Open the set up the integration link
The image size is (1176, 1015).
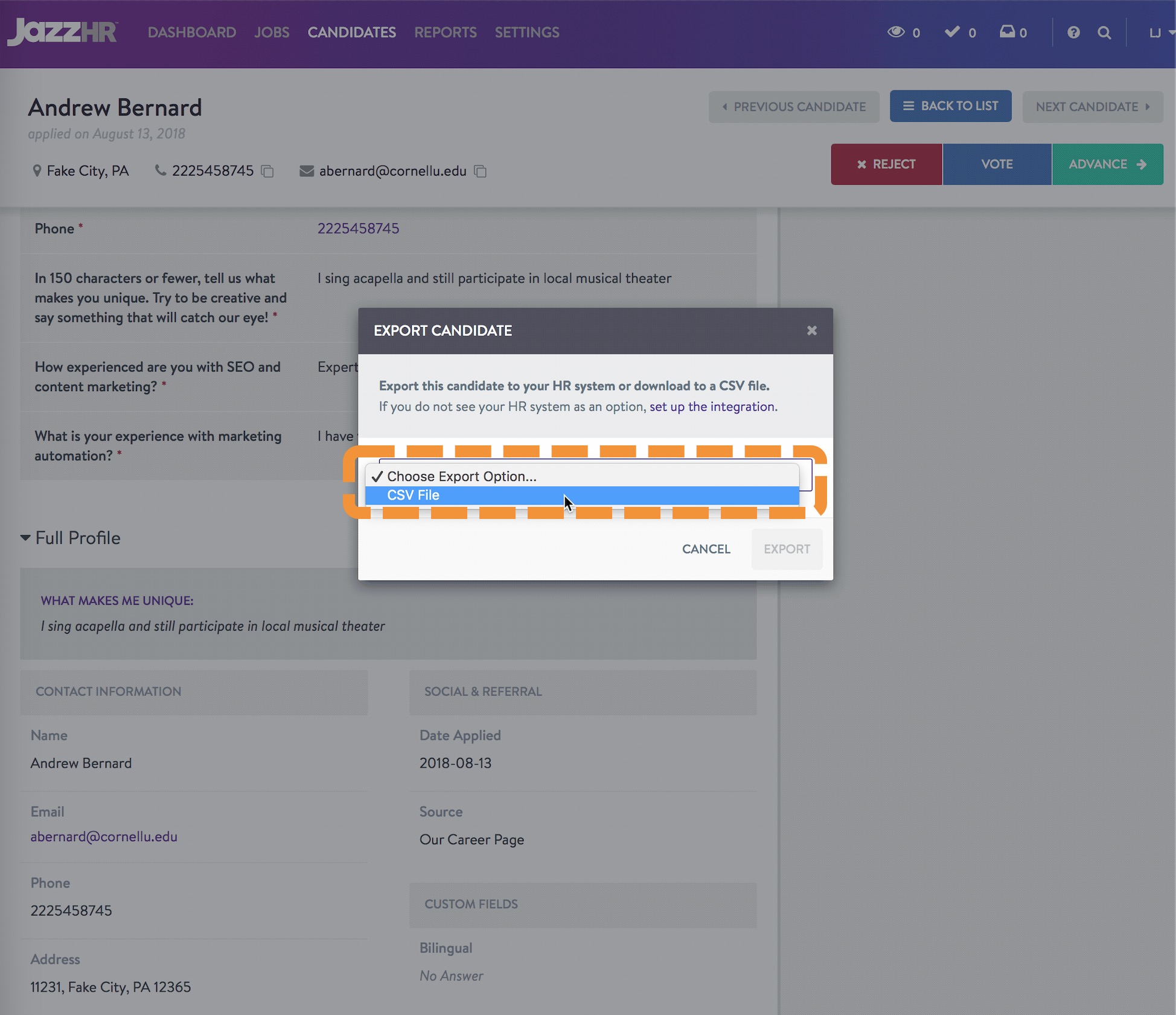712,407
